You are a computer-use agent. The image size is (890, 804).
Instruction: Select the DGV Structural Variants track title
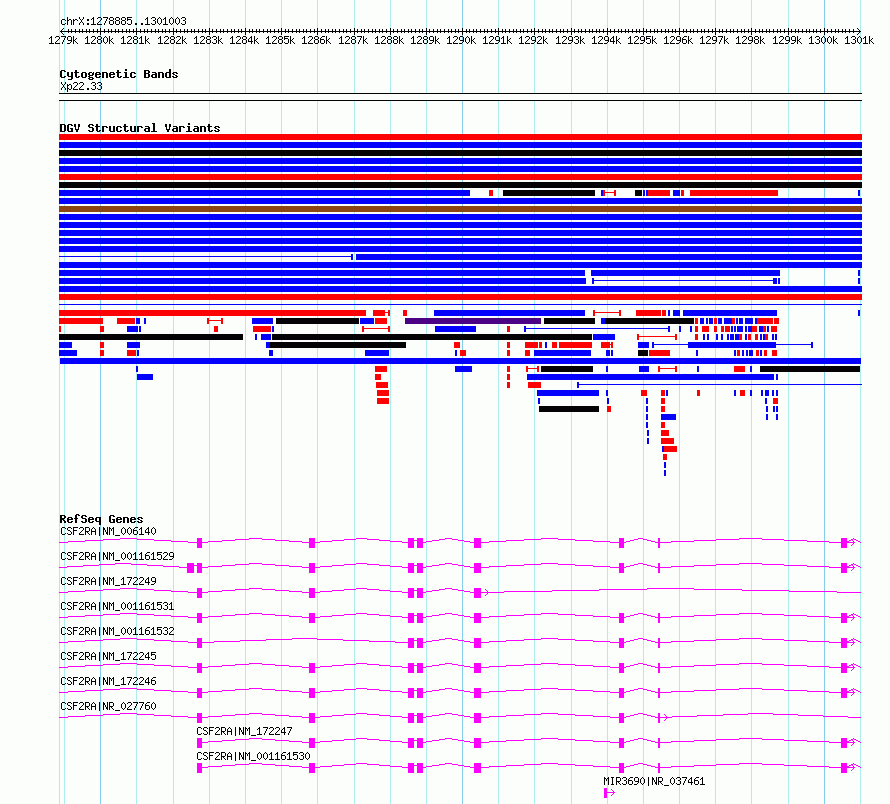(140, 128)
